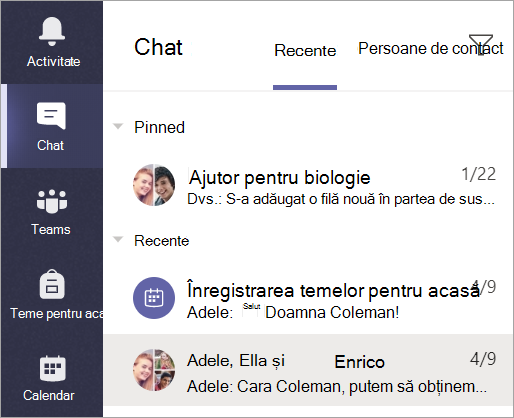Click the Recente section label in list

pos(162,241)
